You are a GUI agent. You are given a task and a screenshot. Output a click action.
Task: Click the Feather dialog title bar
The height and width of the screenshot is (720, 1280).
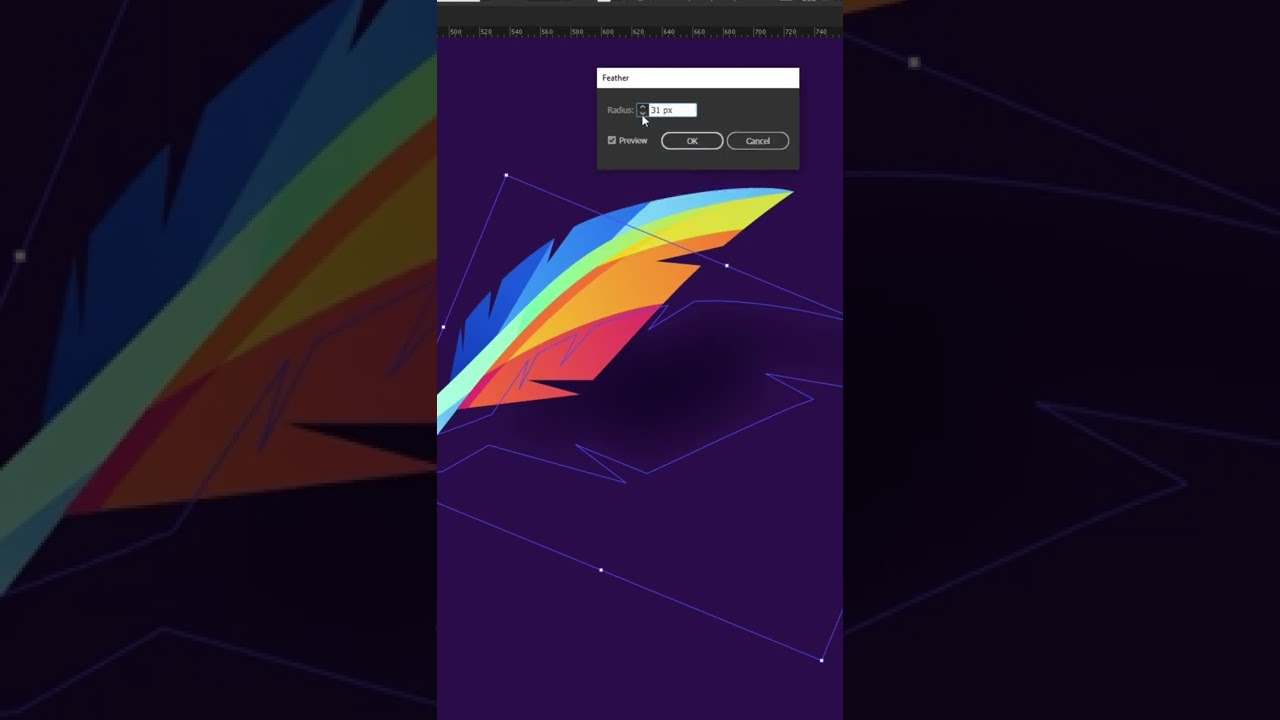[x=697, y=78]
